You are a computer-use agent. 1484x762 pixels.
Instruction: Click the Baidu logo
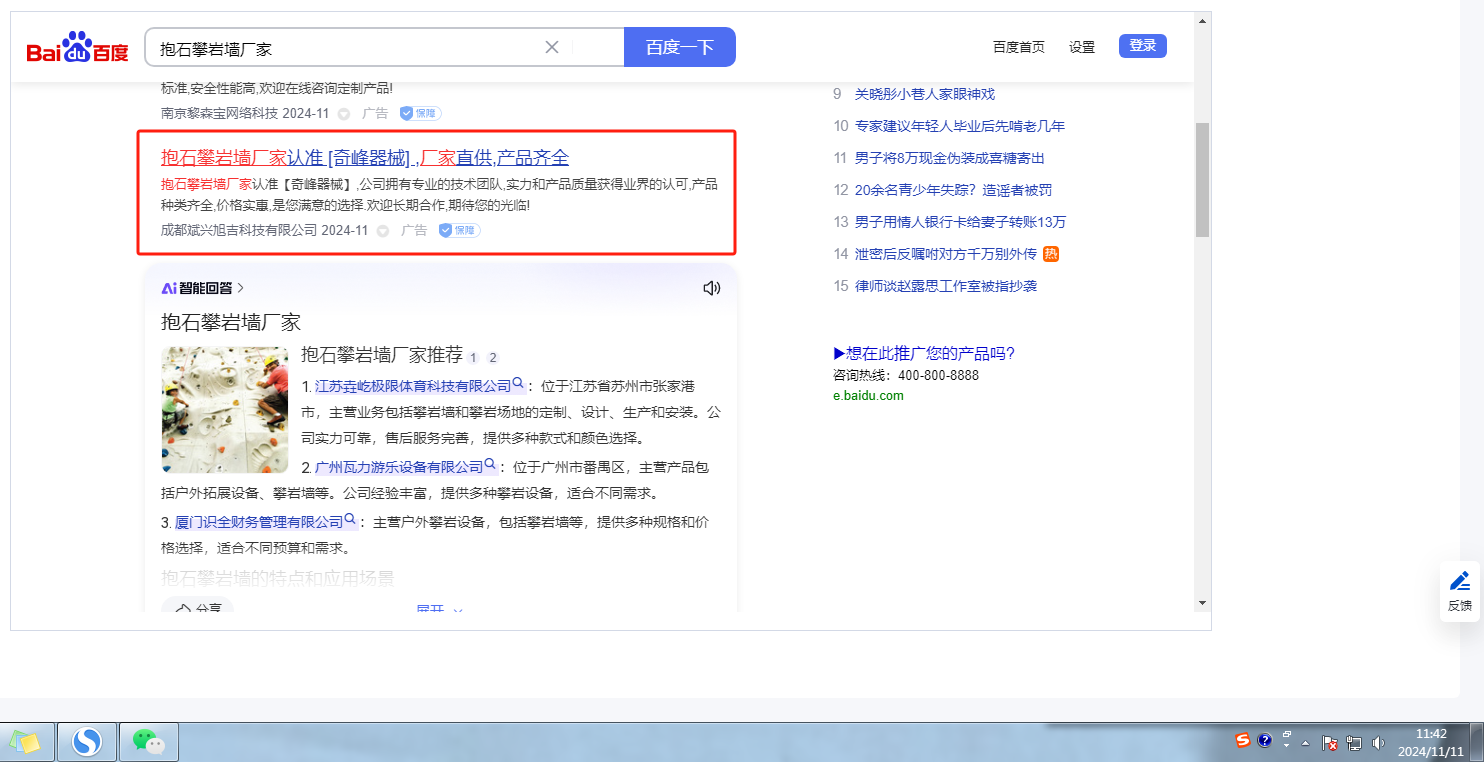(x=77, y=48)
